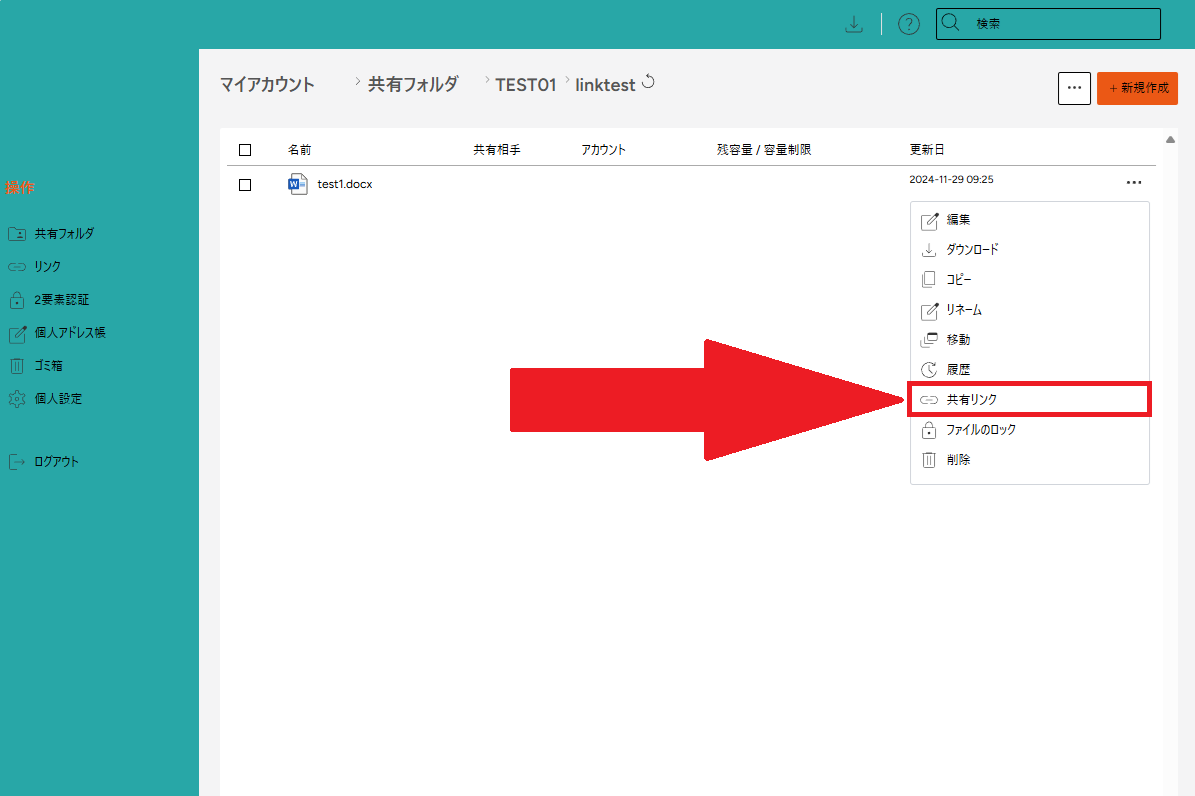Open the three-dot menu for test1.docx row
Viewport: 1195px width, 796px height.
click(x=1133, y=183)
